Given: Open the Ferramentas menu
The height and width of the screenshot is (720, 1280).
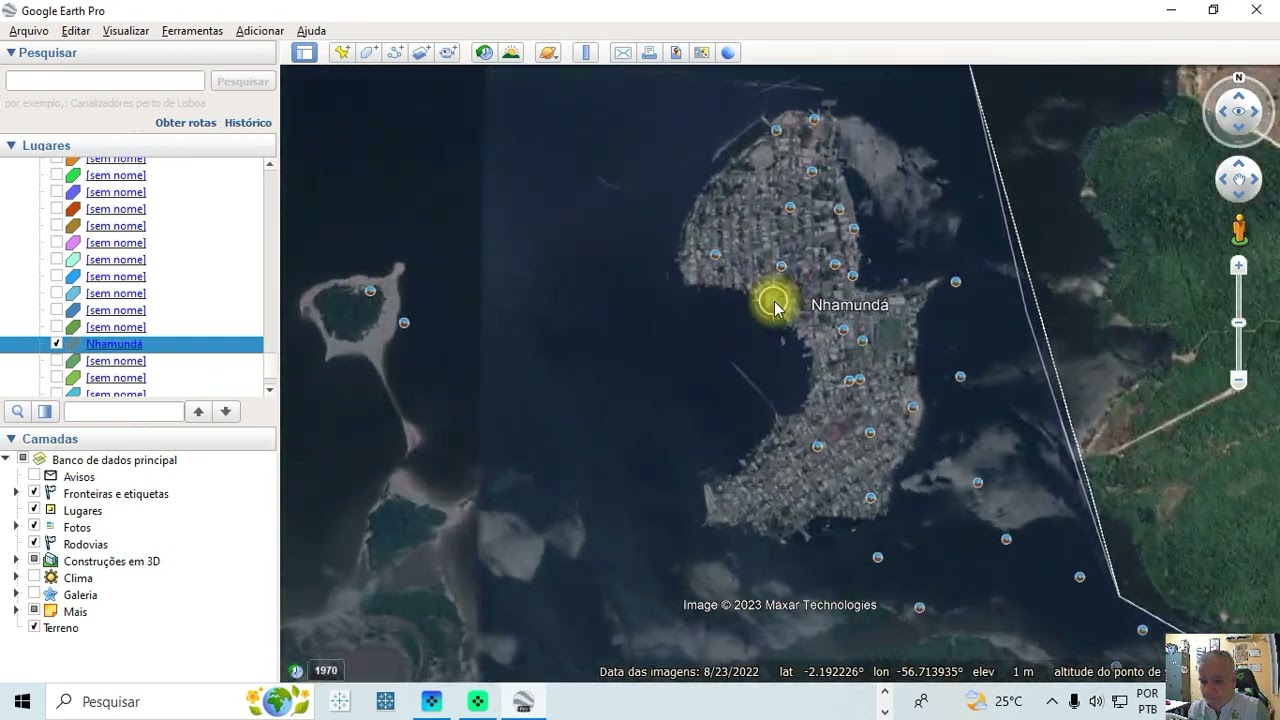Looking at the screenshot, I should 192,31.
